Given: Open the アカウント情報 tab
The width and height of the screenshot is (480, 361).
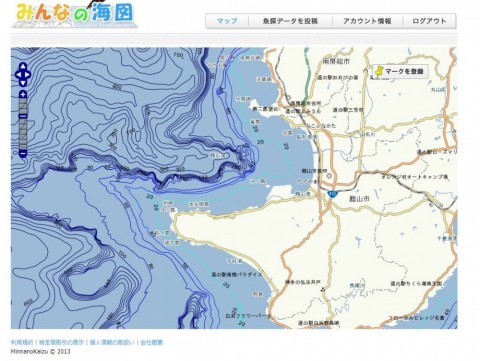Looking at the screenshot, I should 367,21.
